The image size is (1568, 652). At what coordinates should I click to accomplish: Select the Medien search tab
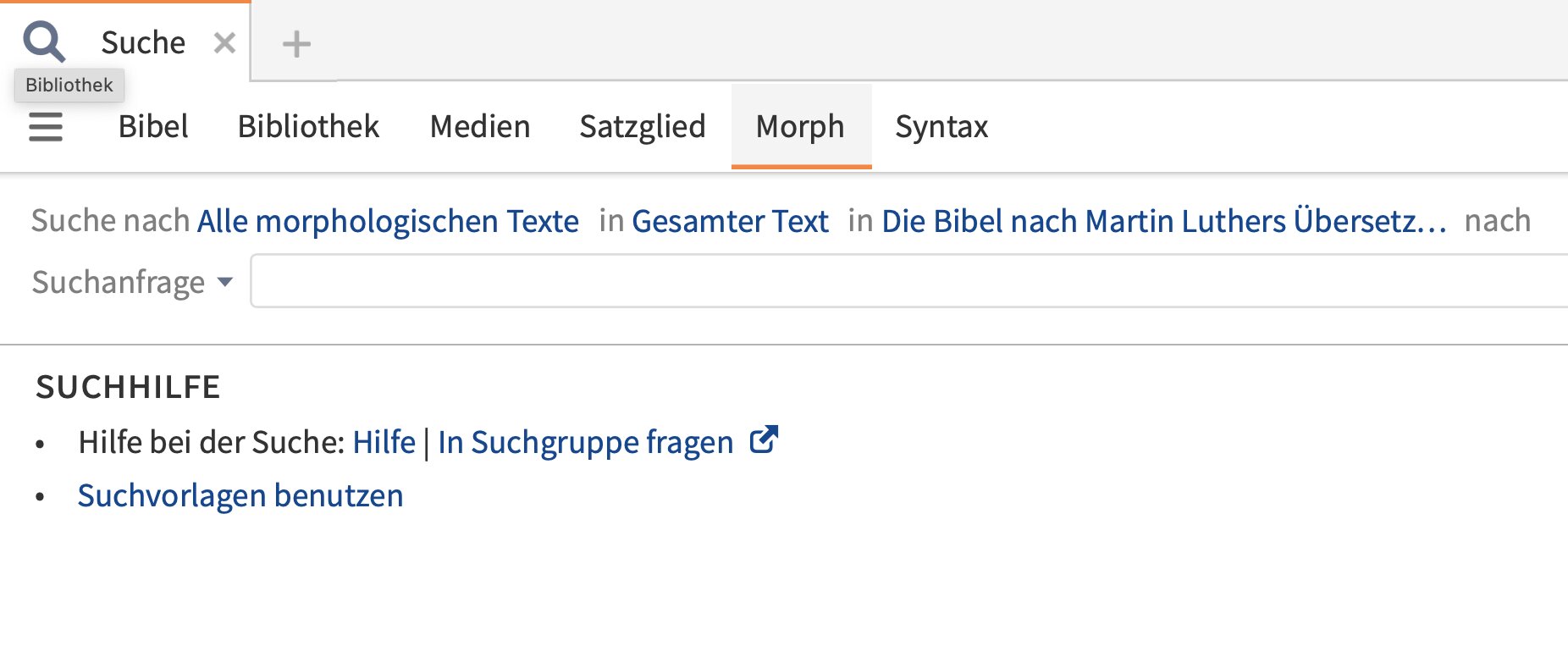[480, 127]
